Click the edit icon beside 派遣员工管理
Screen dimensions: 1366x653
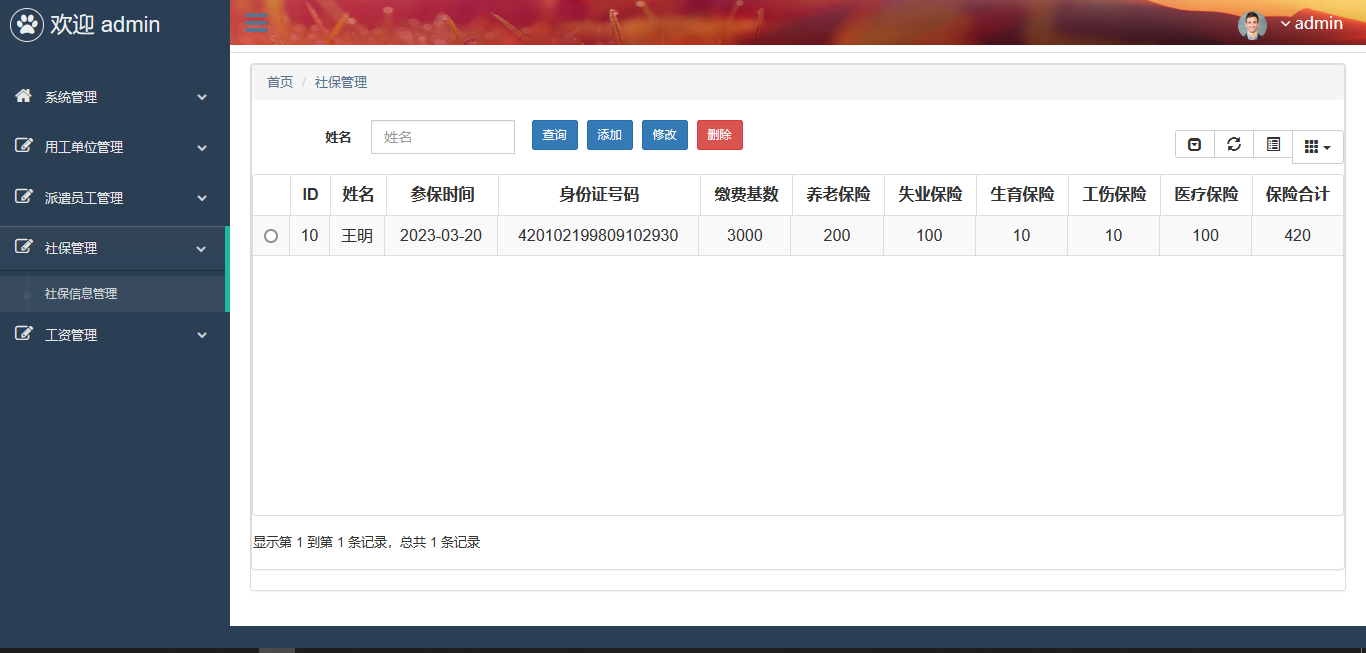tap(23, 197)
